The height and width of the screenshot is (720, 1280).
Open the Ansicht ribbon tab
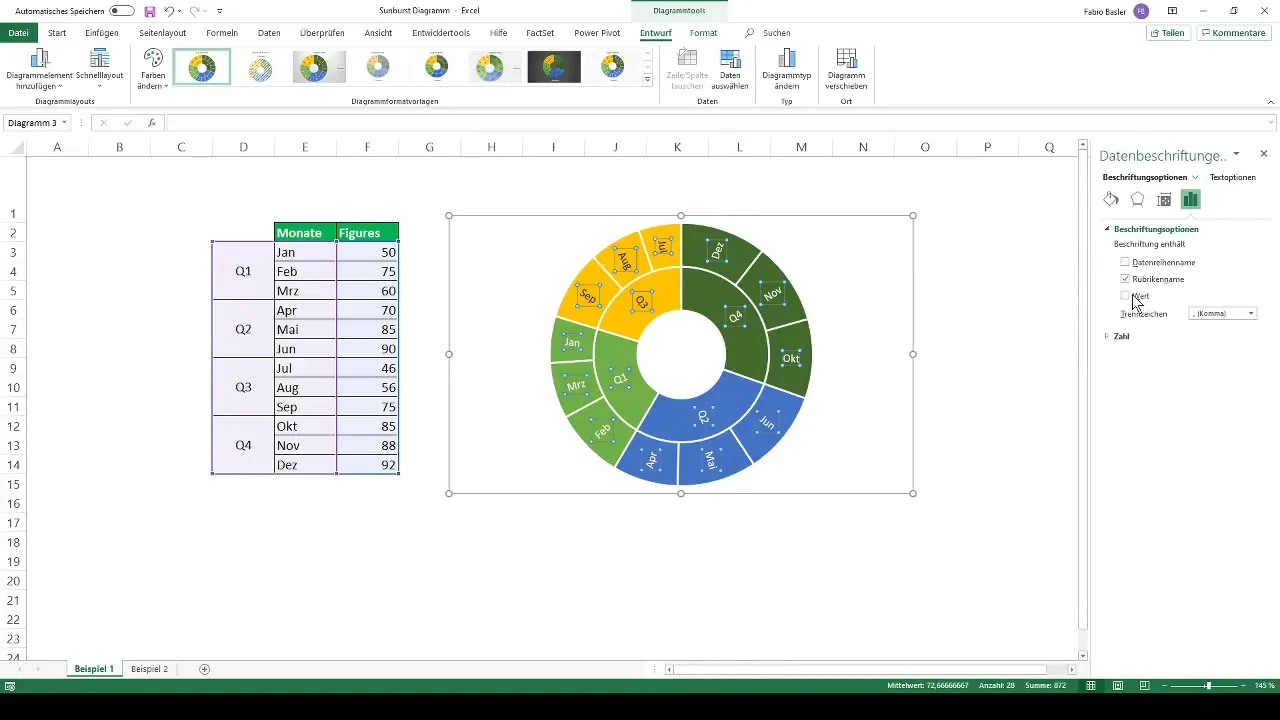point(378,33)
